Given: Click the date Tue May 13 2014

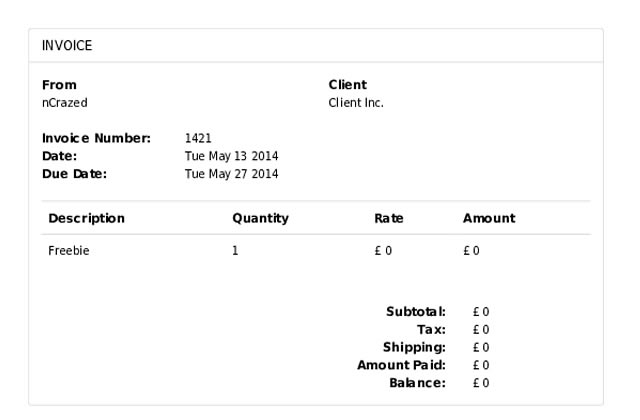Looking at the screenshot, I should [x=231, y=156].
